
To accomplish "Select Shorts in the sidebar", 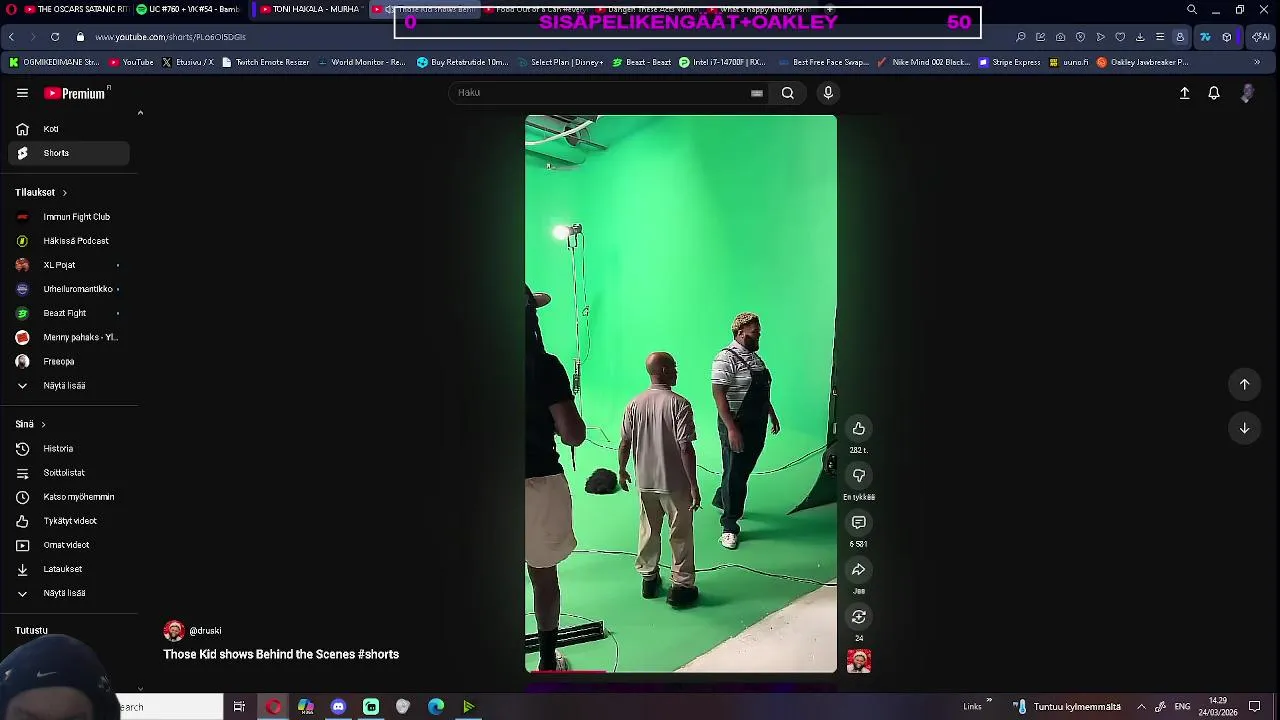I will pyautogui.click(x=69, y=153).
